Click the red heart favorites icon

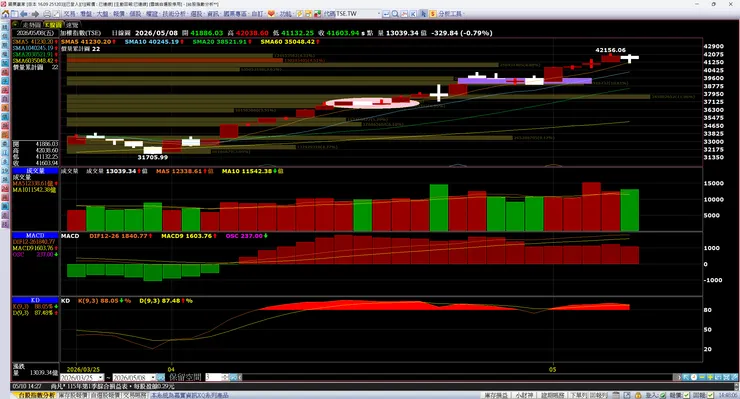(x=271, y=14)
